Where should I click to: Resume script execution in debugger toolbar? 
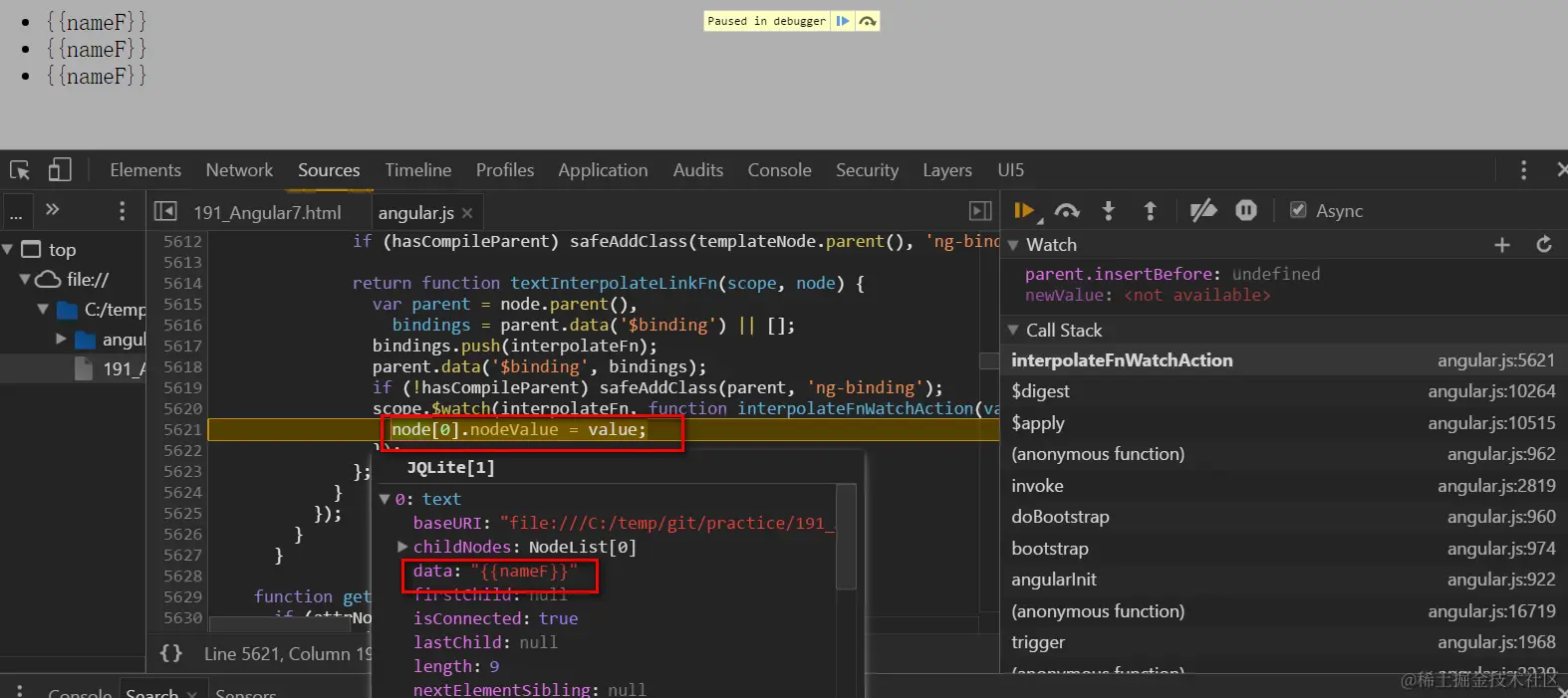[x=1024, y=211]
